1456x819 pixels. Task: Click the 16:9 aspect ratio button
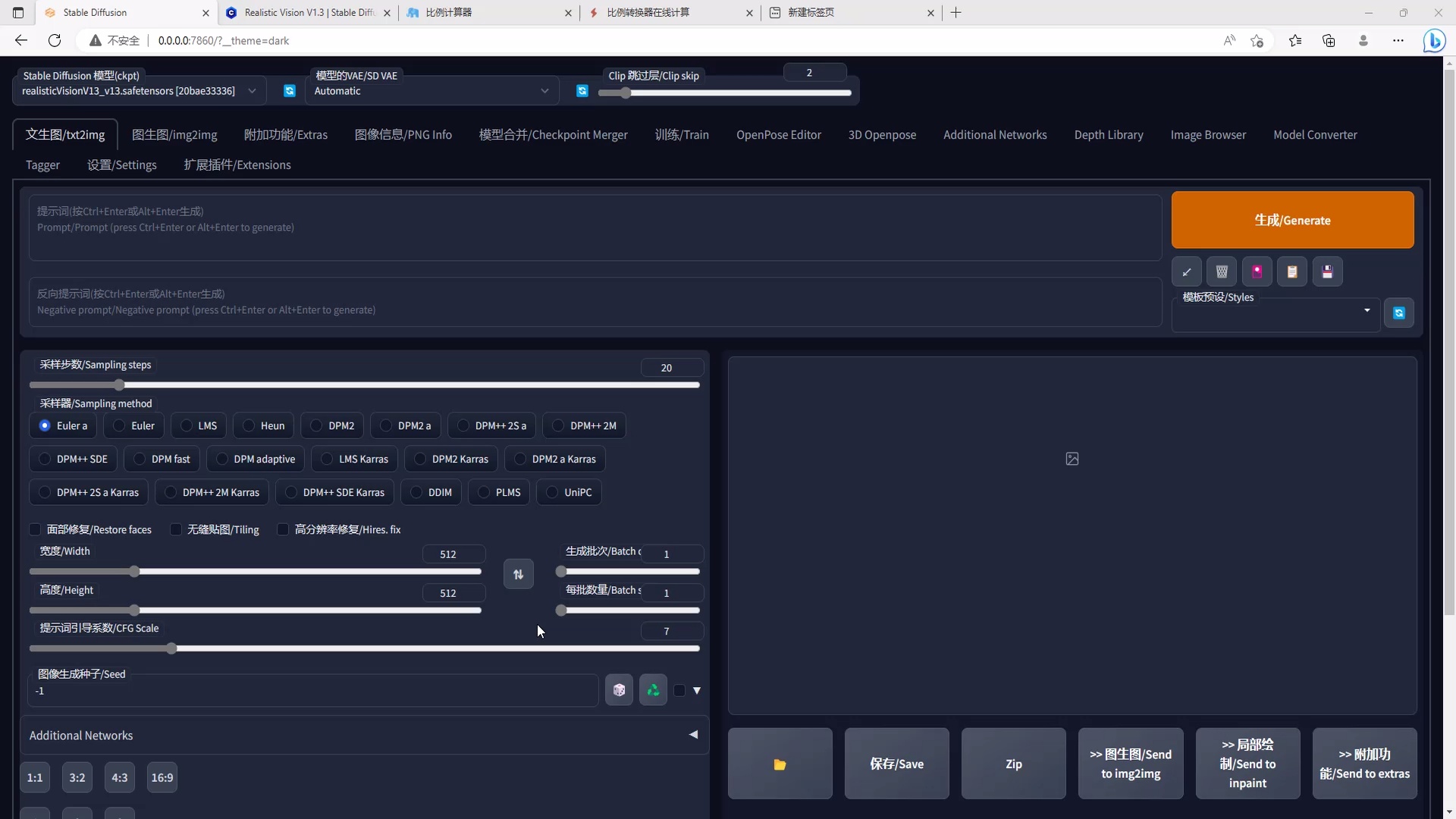[x=162, y=777]
